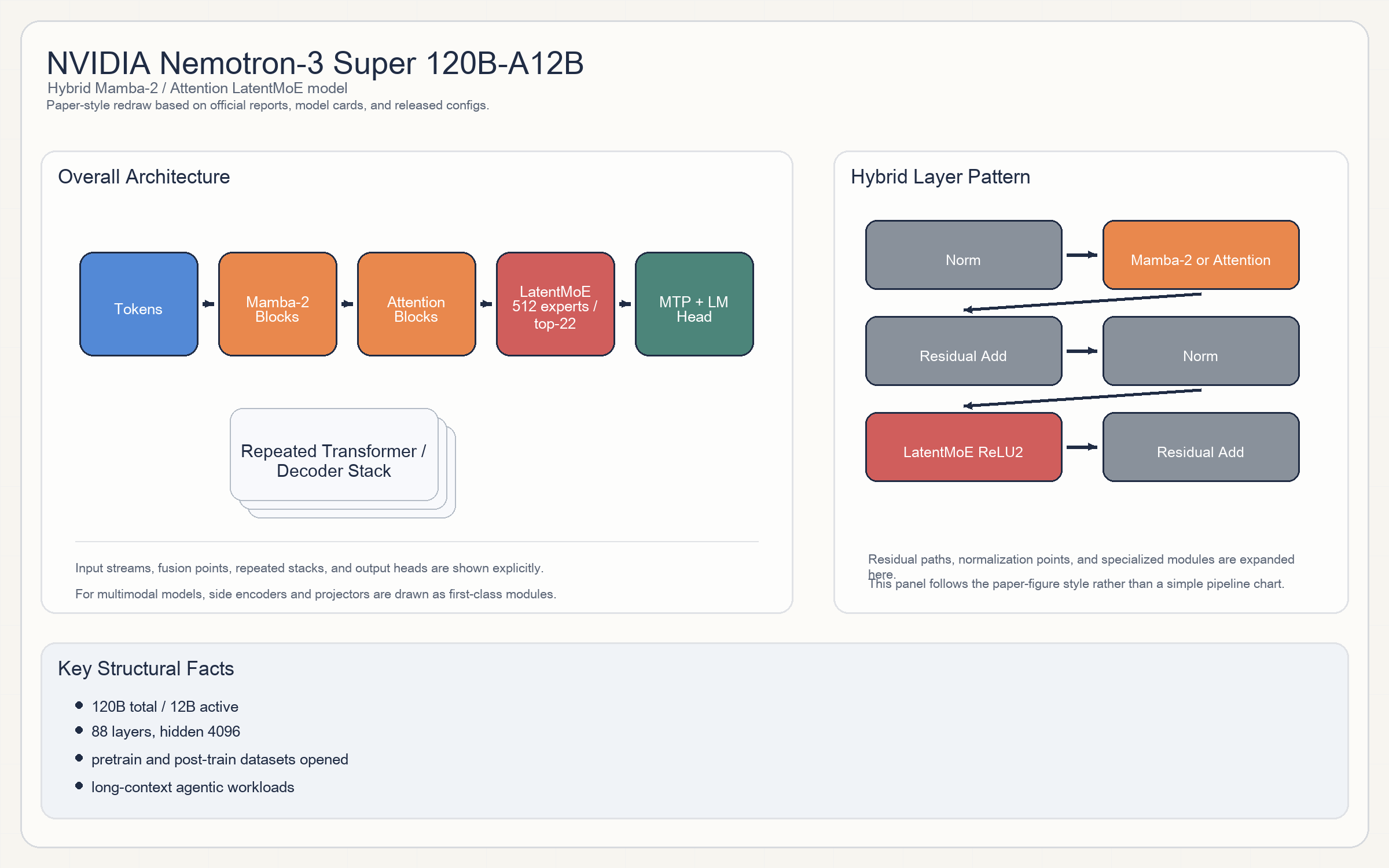Click the final Residual Add block
Viewport: 1389px width, 868px height.
[x=1200, y=447]
